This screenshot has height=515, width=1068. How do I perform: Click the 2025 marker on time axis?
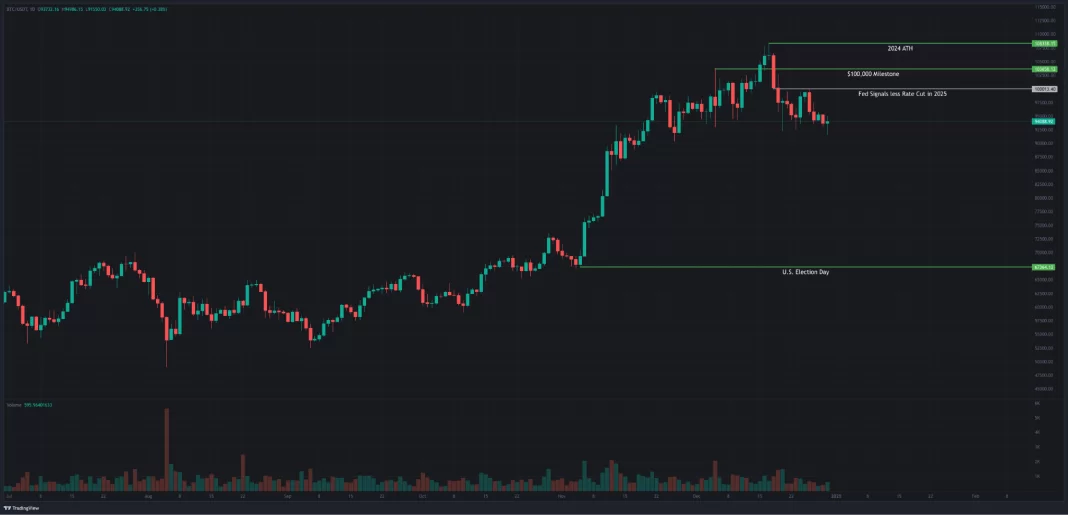click(x=836, y=495)
